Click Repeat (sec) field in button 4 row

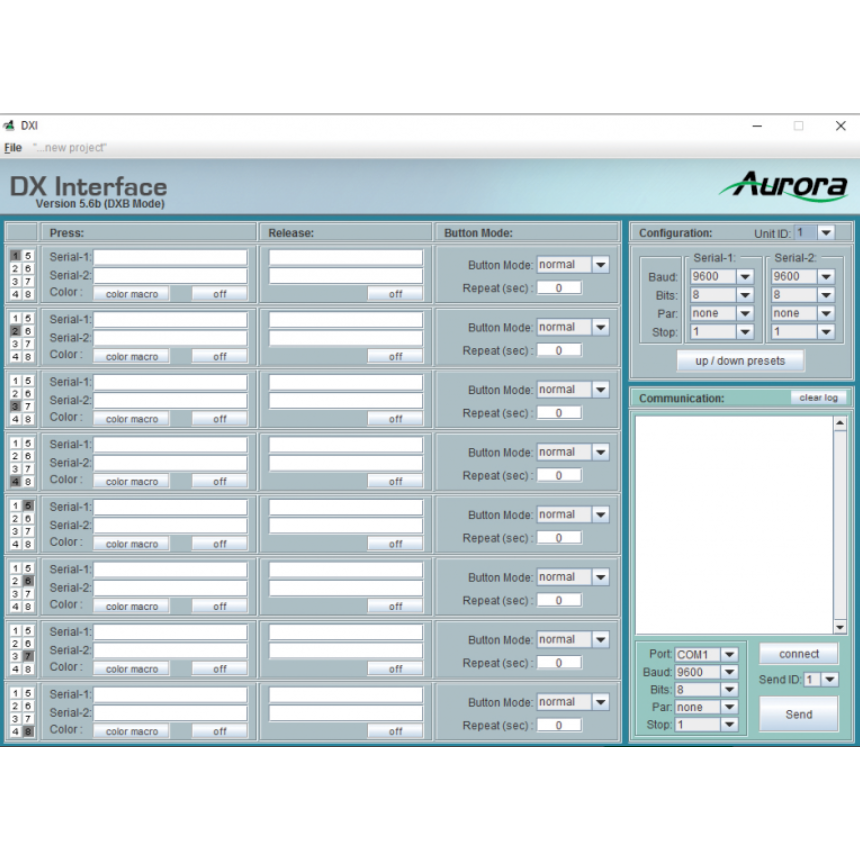(x=559, y=476)
